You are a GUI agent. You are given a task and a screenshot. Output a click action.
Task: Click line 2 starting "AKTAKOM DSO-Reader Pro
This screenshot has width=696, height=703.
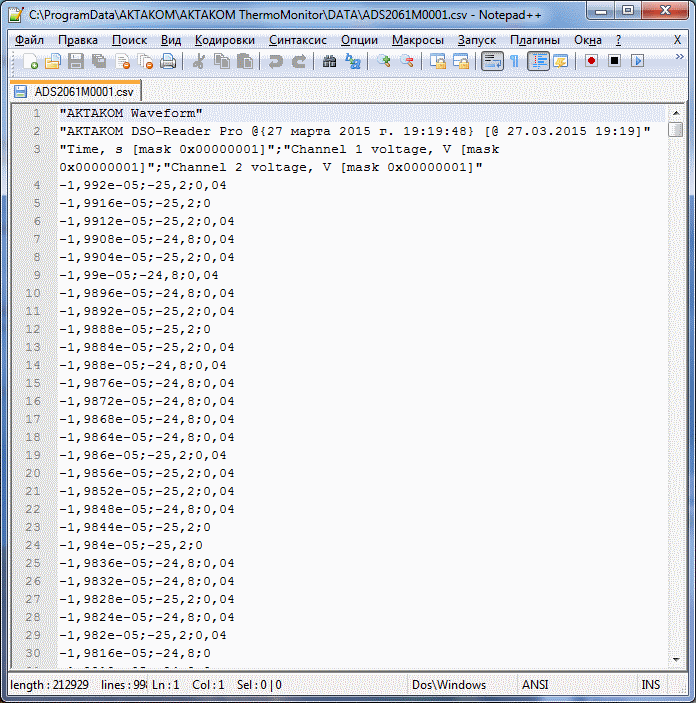click(355, 131)
